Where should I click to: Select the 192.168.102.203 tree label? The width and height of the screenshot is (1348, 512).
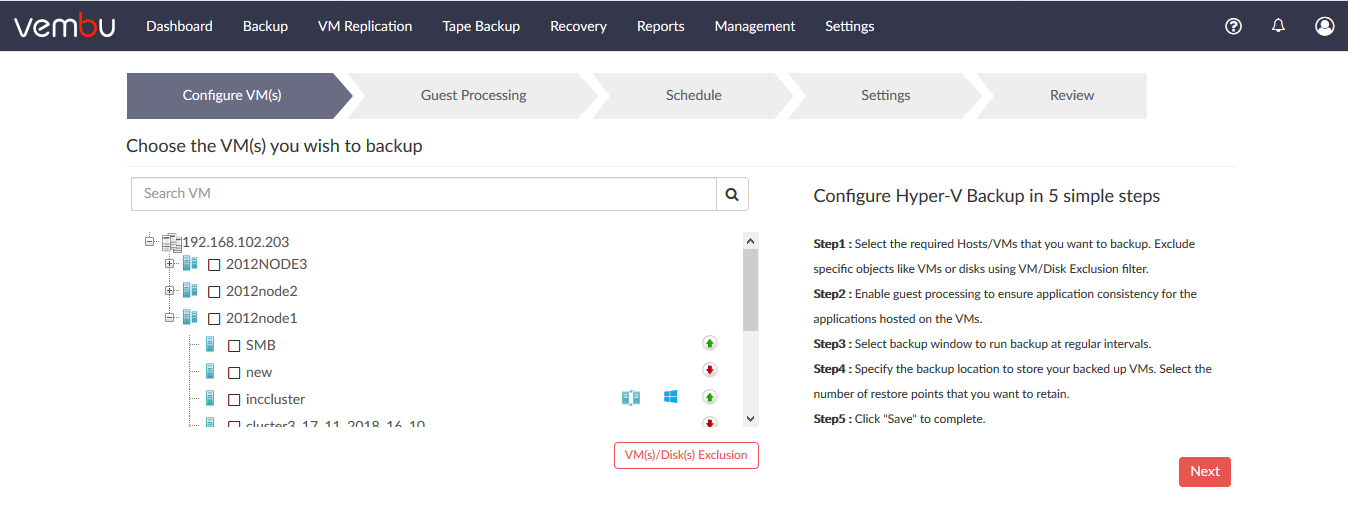(236, 242)
